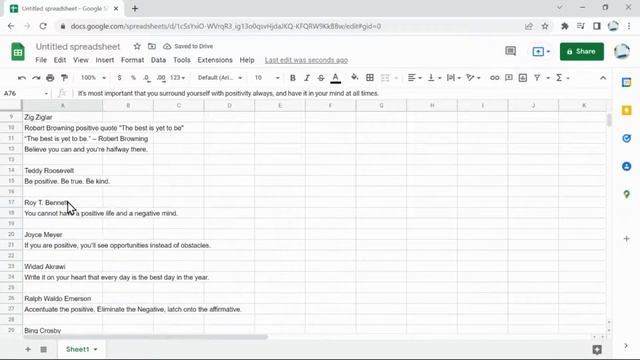Open the Data menu

tap(158, 60)
